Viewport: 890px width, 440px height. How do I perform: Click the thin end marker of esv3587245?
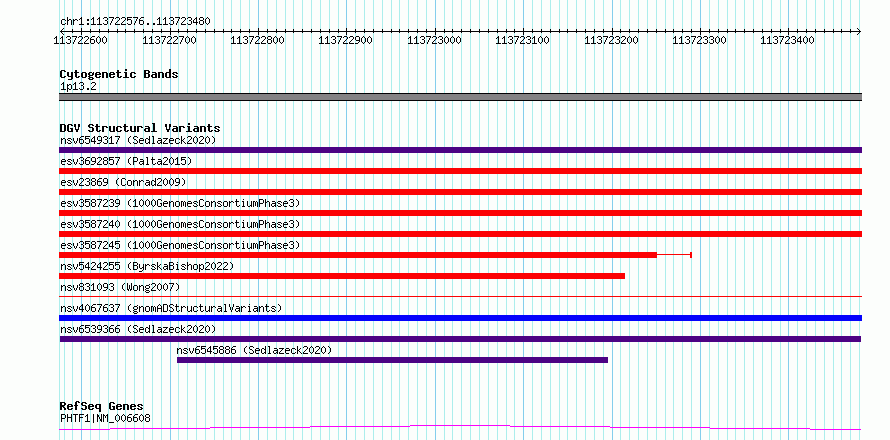point(691,255)
